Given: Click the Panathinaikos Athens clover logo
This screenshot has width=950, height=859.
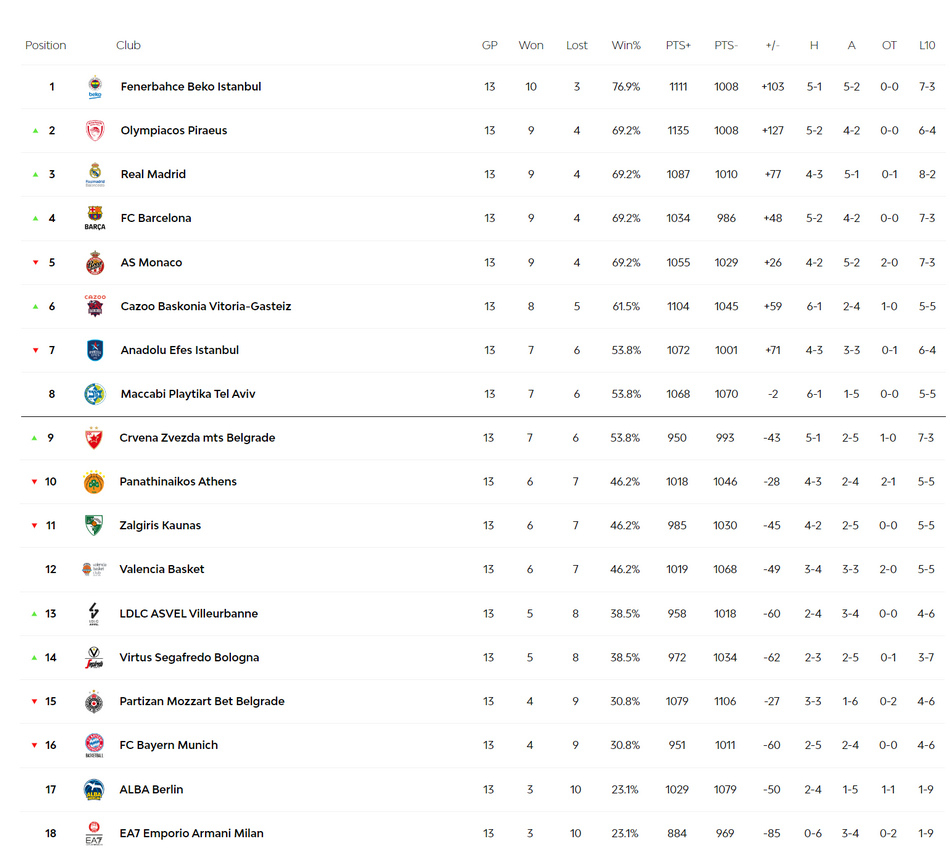Looking at the screenshot, I should [94, 482].
